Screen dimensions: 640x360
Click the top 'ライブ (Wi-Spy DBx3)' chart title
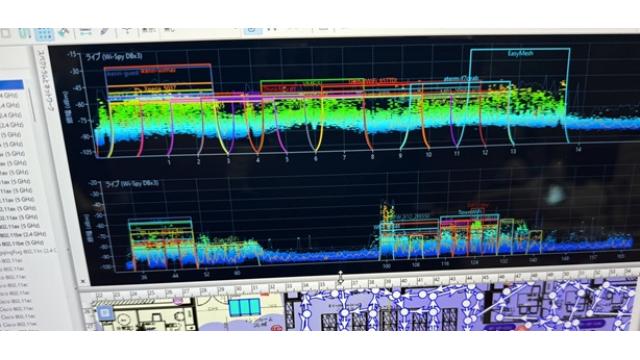[x=114, y=56]
